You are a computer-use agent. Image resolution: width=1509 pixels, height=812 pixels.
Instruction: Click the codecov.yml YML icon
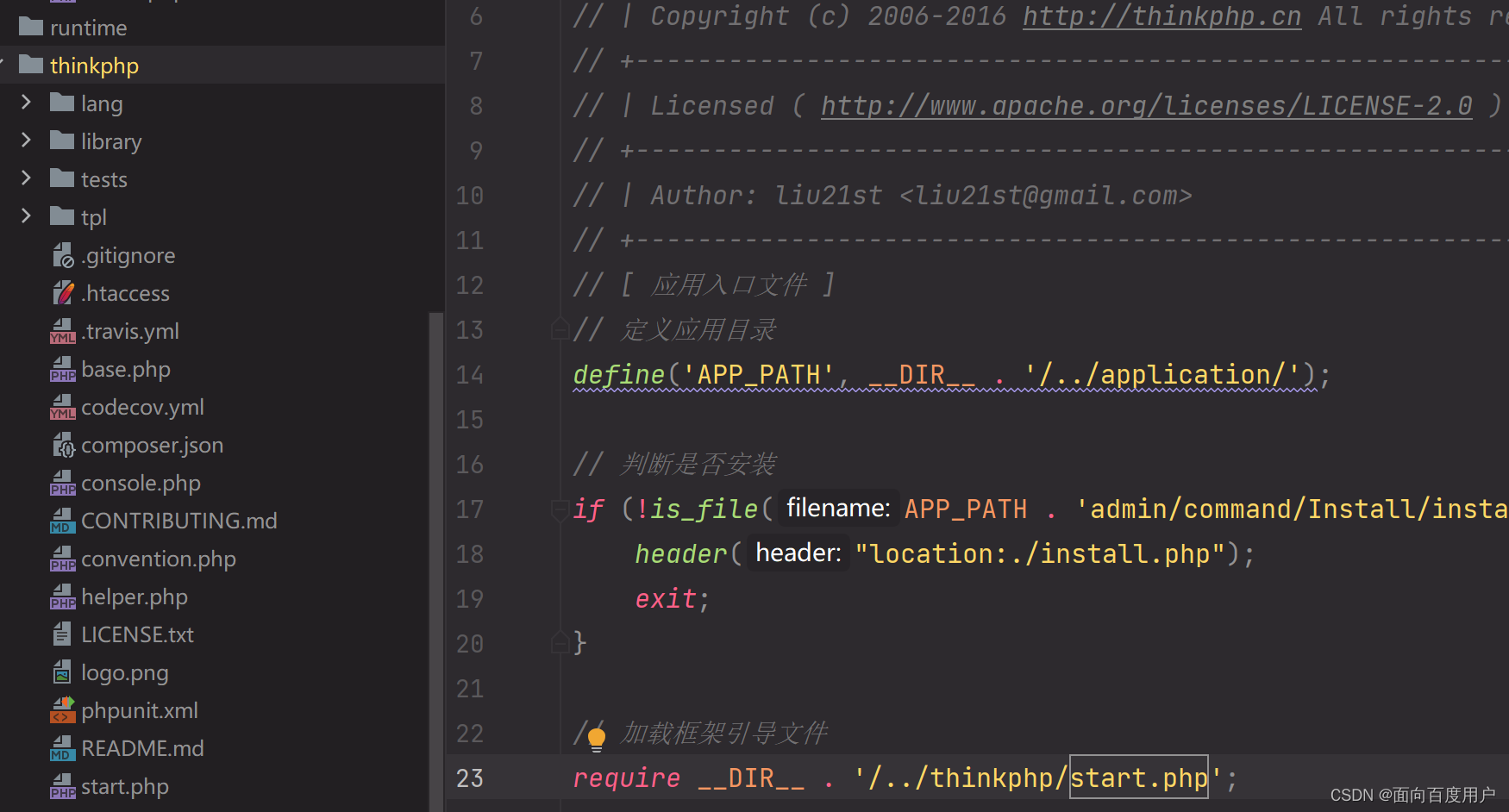point(63,407)
